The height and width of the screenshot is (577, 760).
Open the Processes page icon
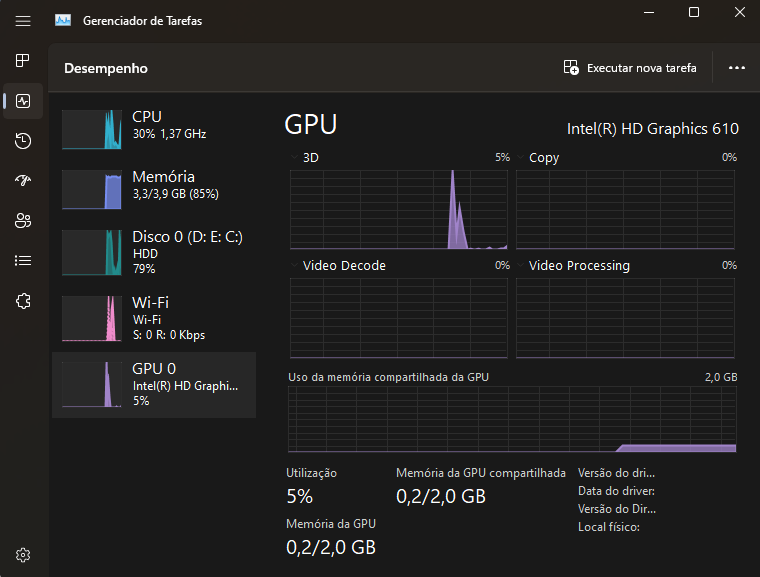(23, 60)
